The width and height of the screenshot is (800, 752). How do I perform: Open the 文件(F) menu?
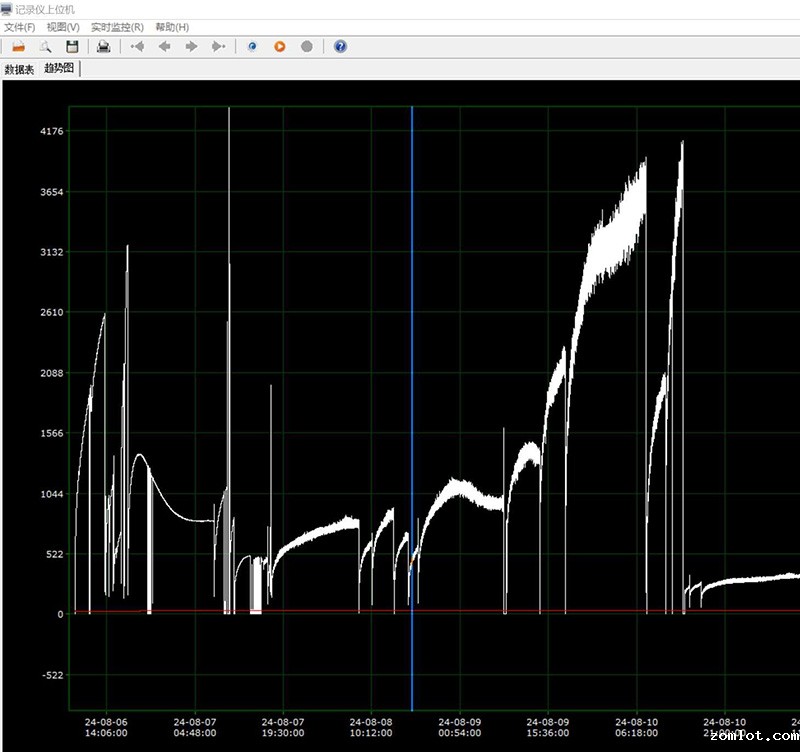coord(19,27)
